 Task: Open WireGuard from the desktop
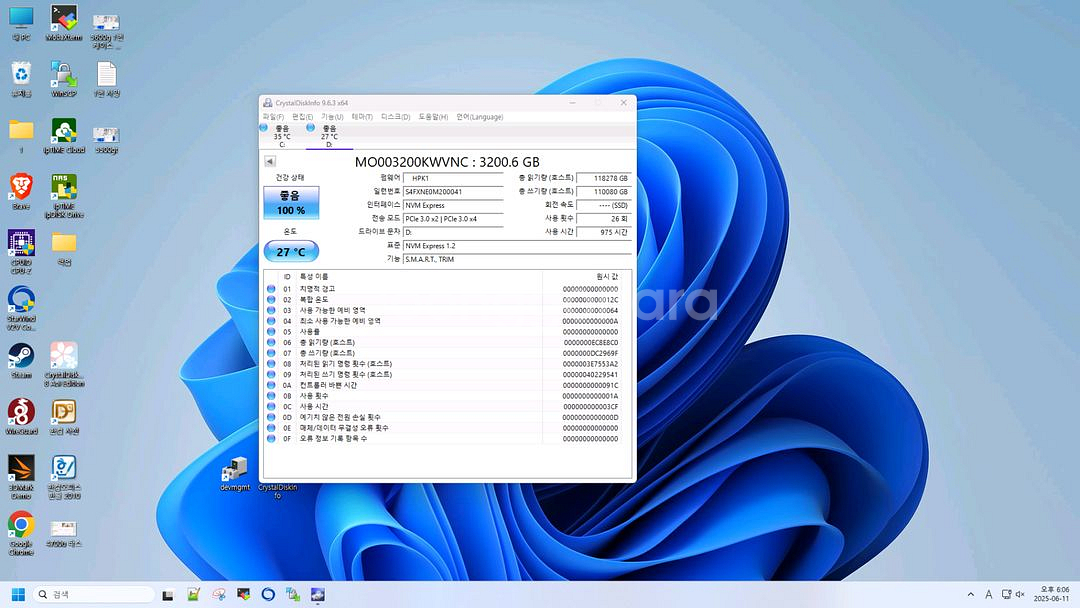click(20, 410)
